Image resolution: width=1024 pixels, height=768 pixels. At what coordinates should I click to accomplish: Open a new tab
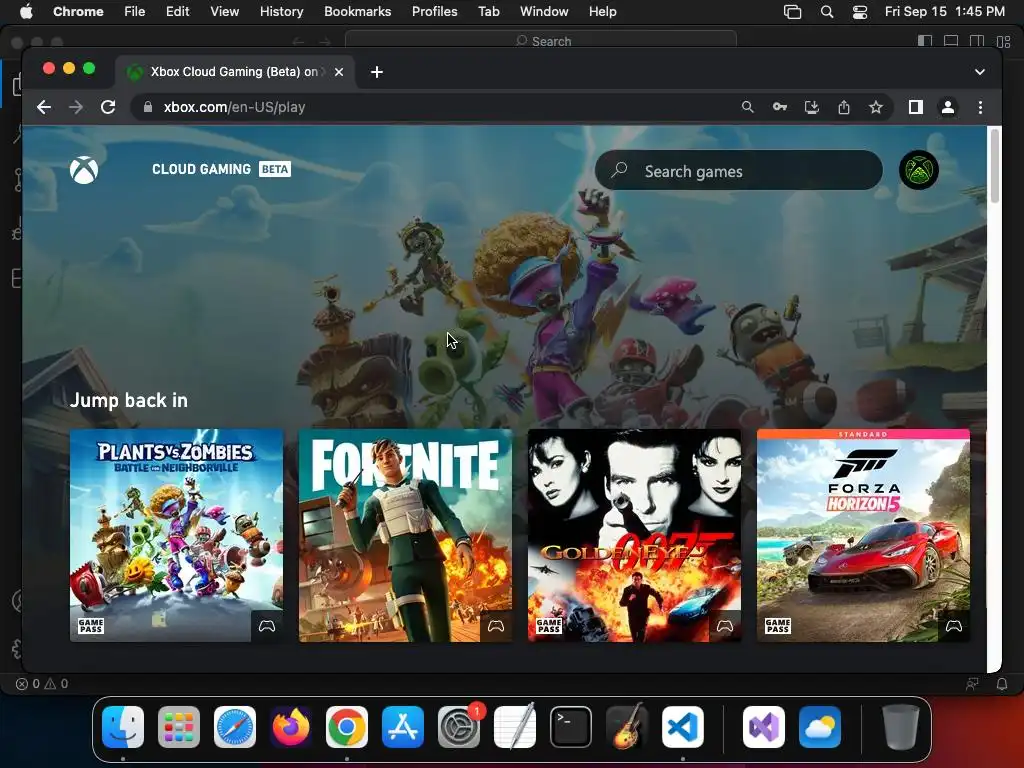tap(377, 72)
